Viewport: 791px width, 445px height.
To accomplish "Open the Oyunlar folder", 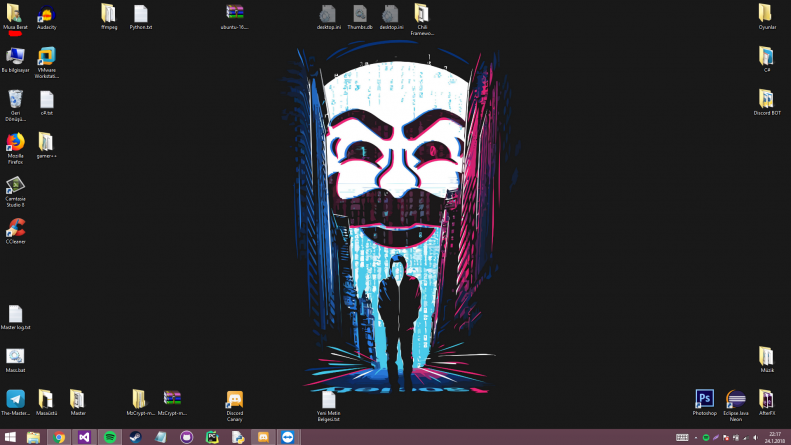I will tap(767, 17).
